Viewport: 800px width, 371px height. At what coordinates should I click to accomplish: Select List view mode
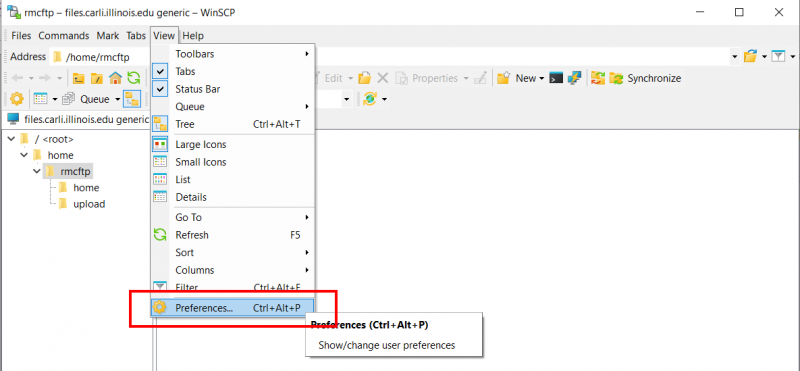click(233, 180)
